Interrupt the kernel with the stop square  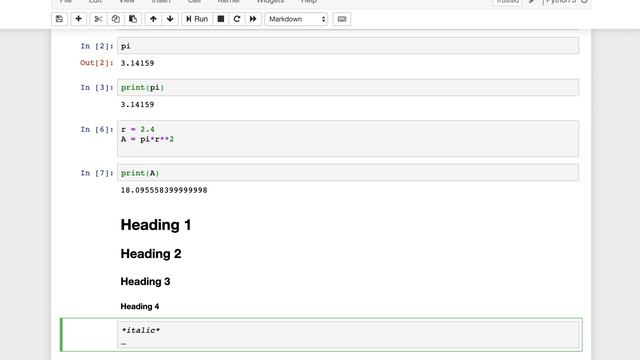221,19
